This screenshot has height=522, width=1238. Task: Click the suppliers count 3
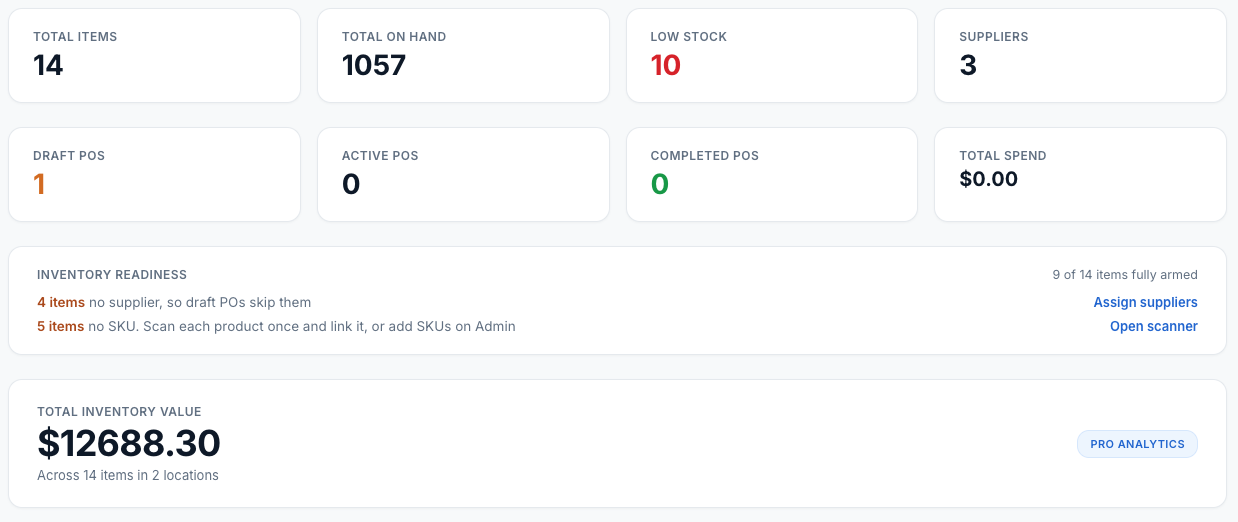click(x=968, y=65)
